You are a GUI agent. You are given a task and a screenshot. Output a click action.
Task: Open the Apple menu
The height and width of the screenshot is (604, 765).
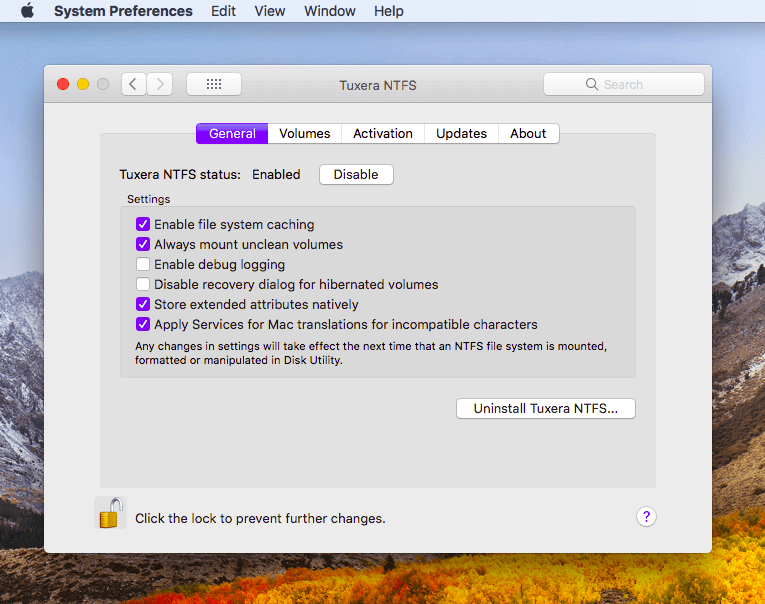click(27, 11)
